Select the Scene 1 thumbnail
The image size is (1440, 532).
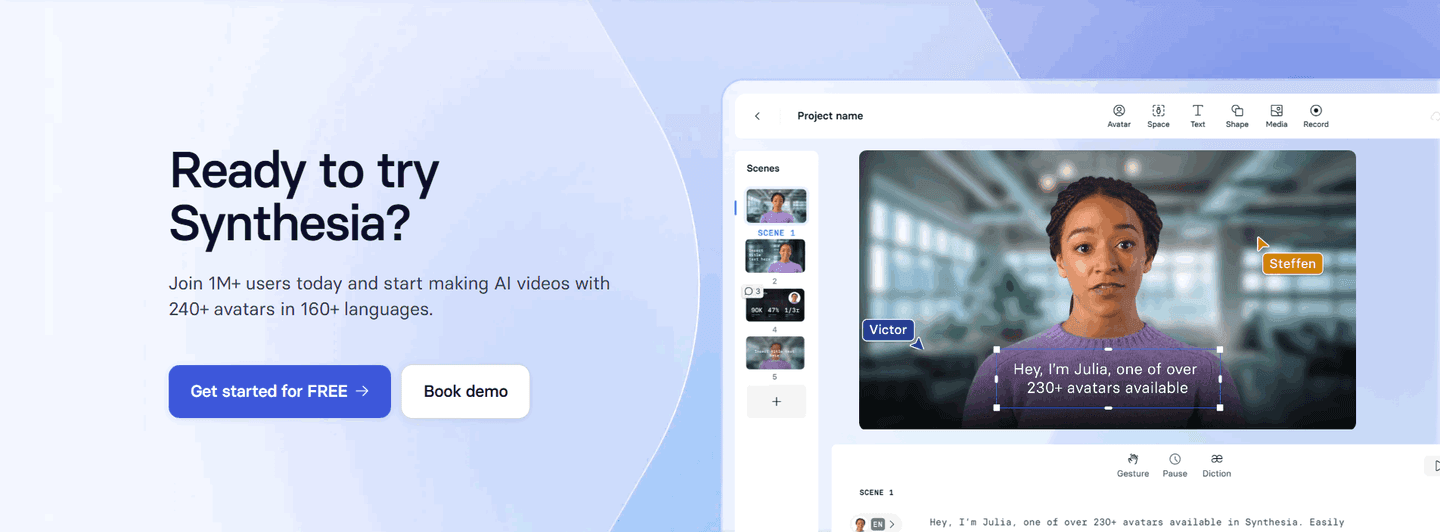point(776,206)
